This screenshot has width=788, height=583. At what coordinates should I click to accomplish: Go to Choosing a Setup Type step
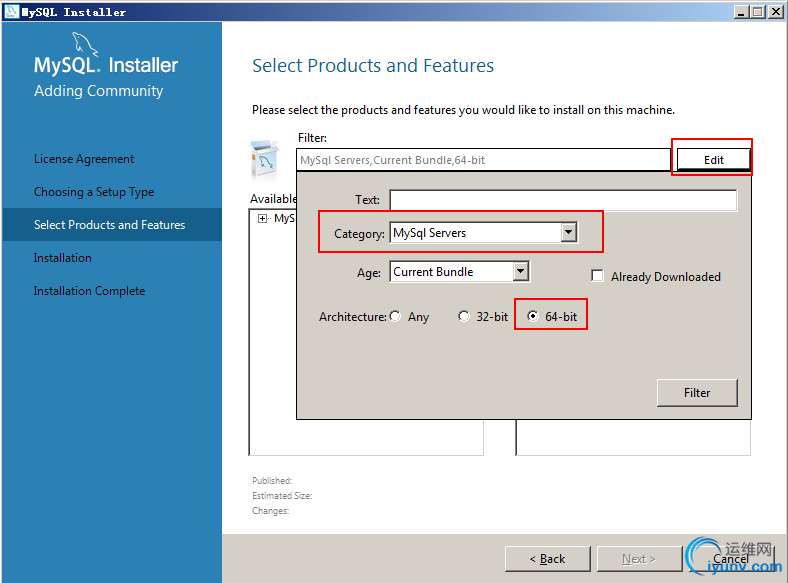click(94, 192)
